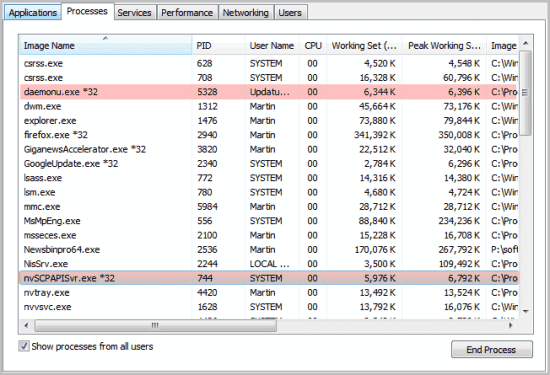Sort by Working Set column header

(364, 45)
